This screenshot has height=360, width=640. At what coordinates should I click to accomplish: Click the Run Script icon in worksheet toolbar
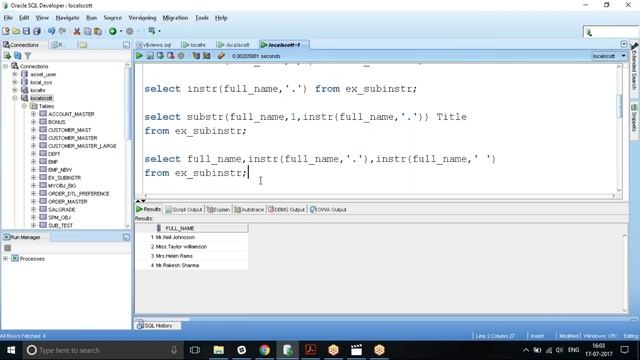(x=150, y=56)
